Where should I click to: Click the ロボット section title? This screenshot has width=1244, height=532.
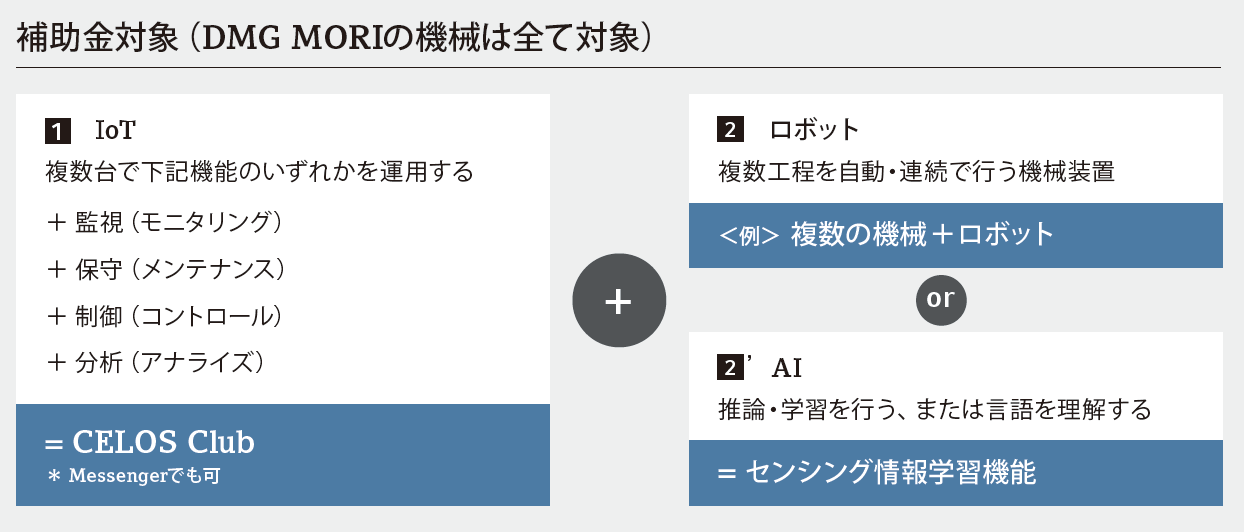point(814,130)
